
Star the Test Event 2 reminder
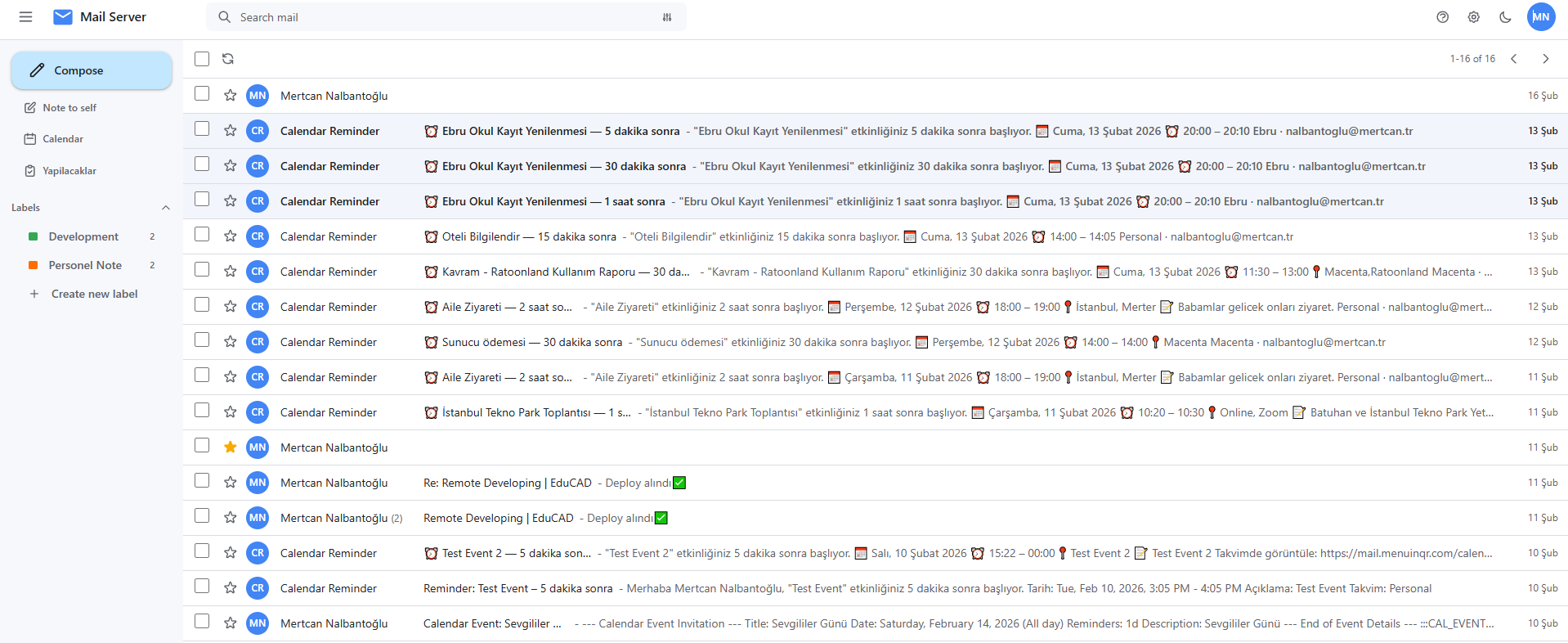coord(231,553)
